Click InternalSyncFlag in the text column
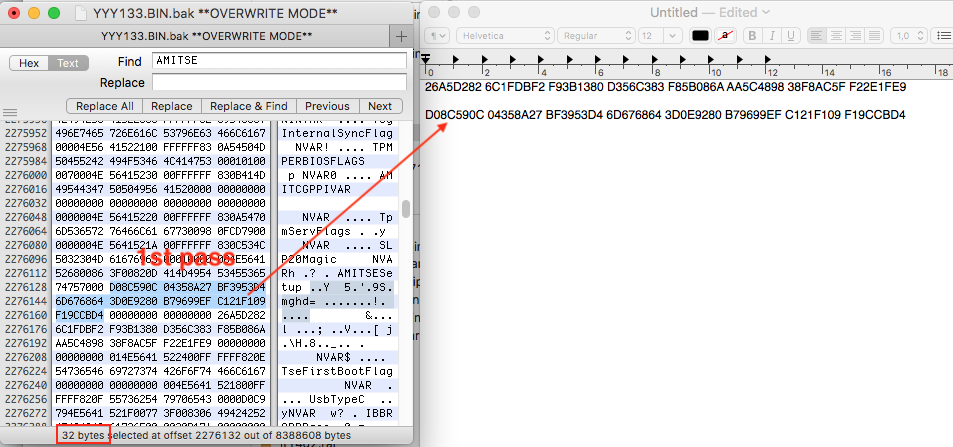 pos(337,133)
